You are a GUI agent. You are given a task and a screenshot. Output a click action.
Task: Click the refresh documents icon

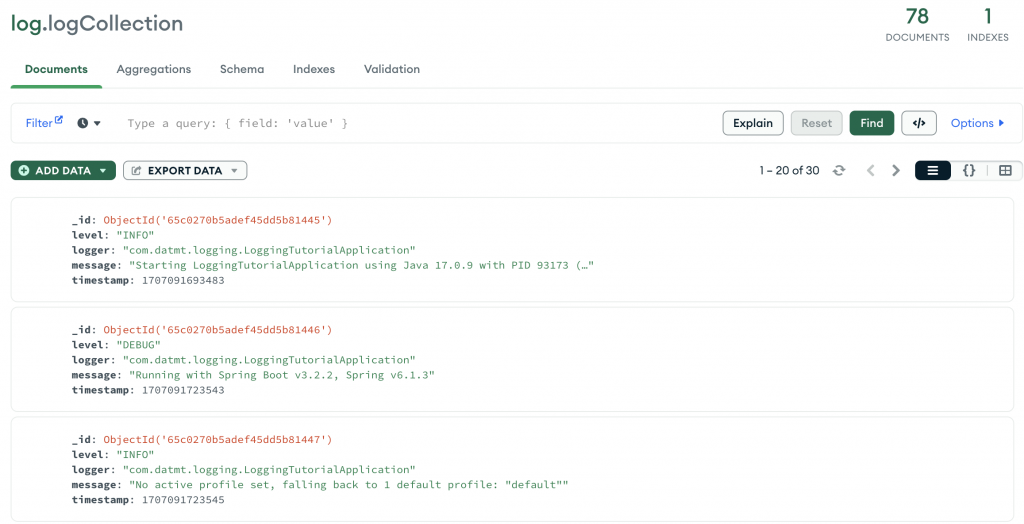[839, 171]
